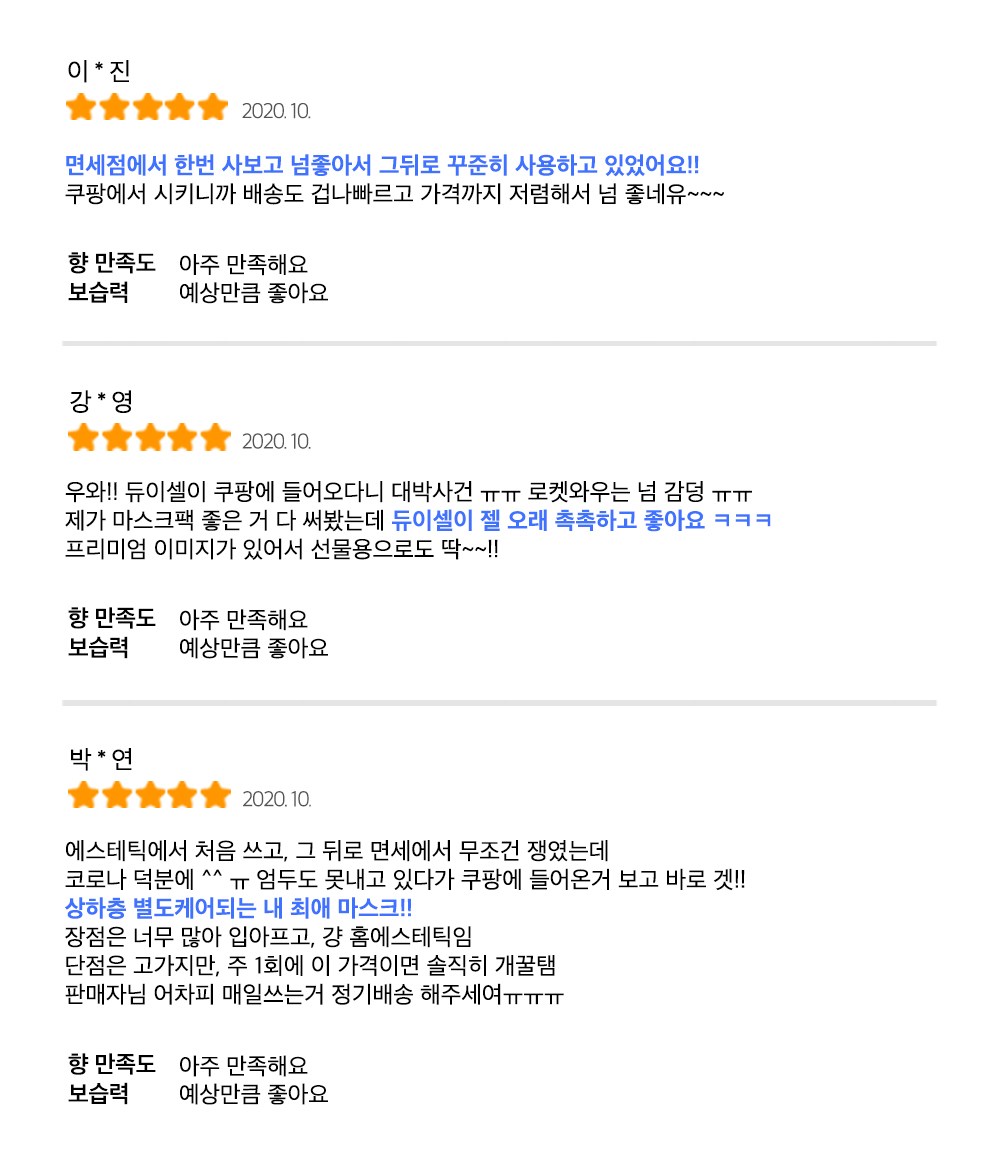
Task: Click the third star in 이*진's rating
Action: tap(148, 108)
